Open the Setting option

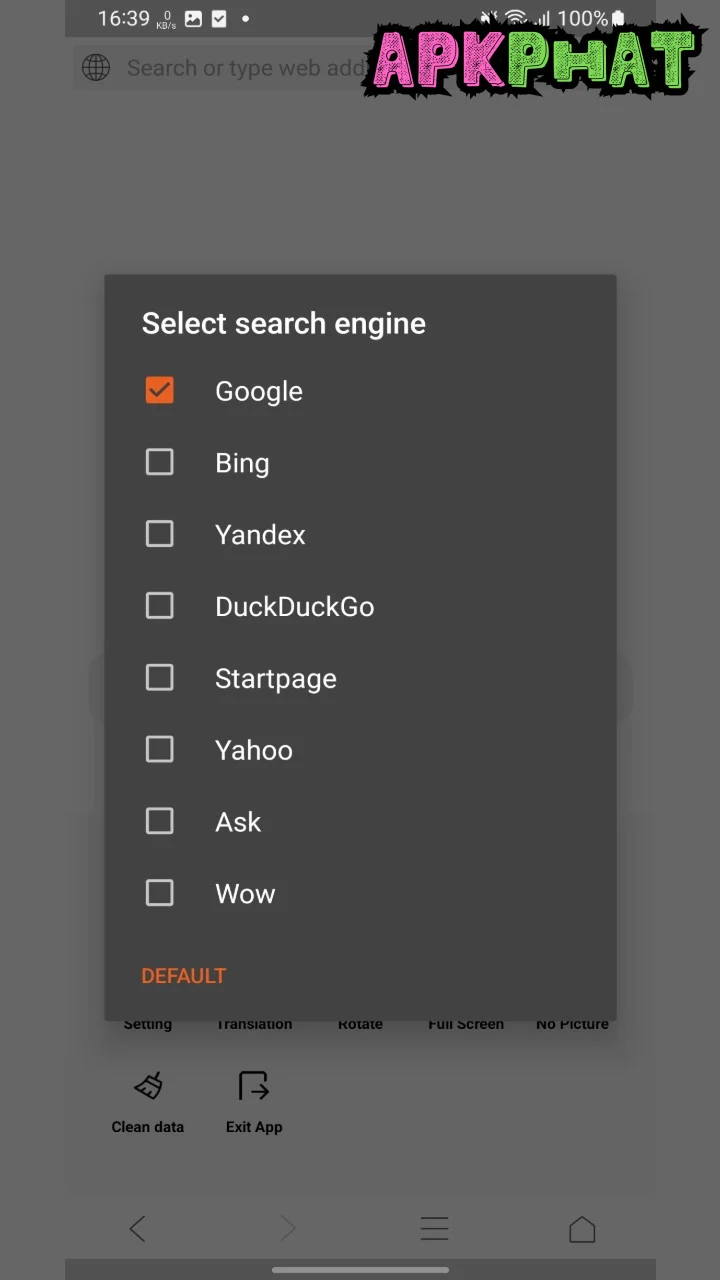coord(148,1024)
